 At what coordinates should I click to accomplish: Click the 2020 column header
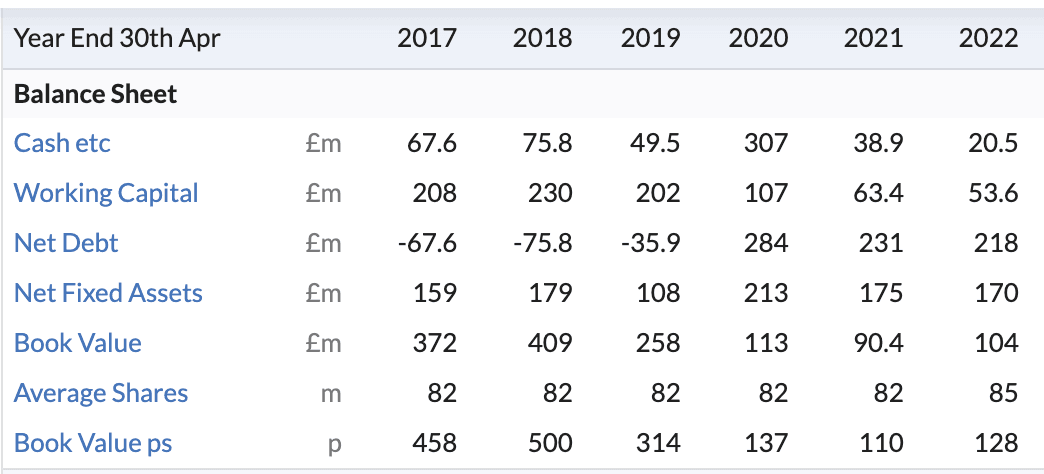(x=758, y=39)
